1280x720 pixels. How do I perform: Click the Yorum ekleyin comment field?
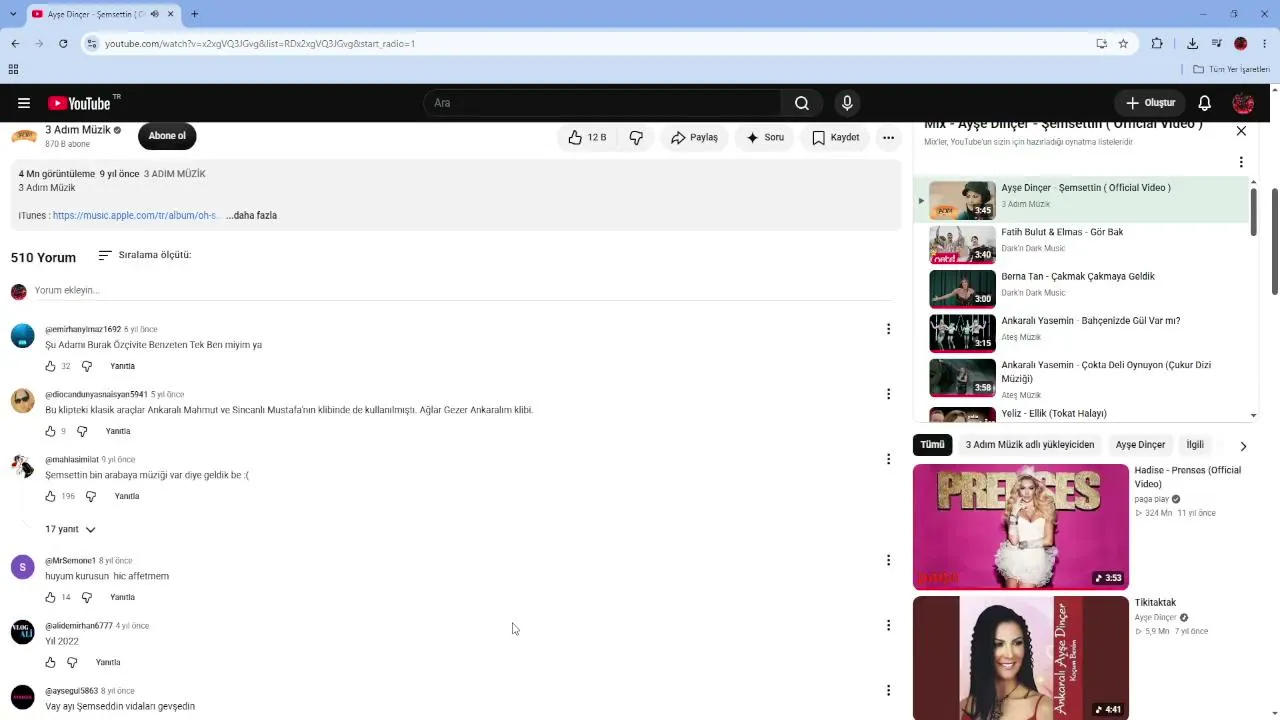click(463, 290)
